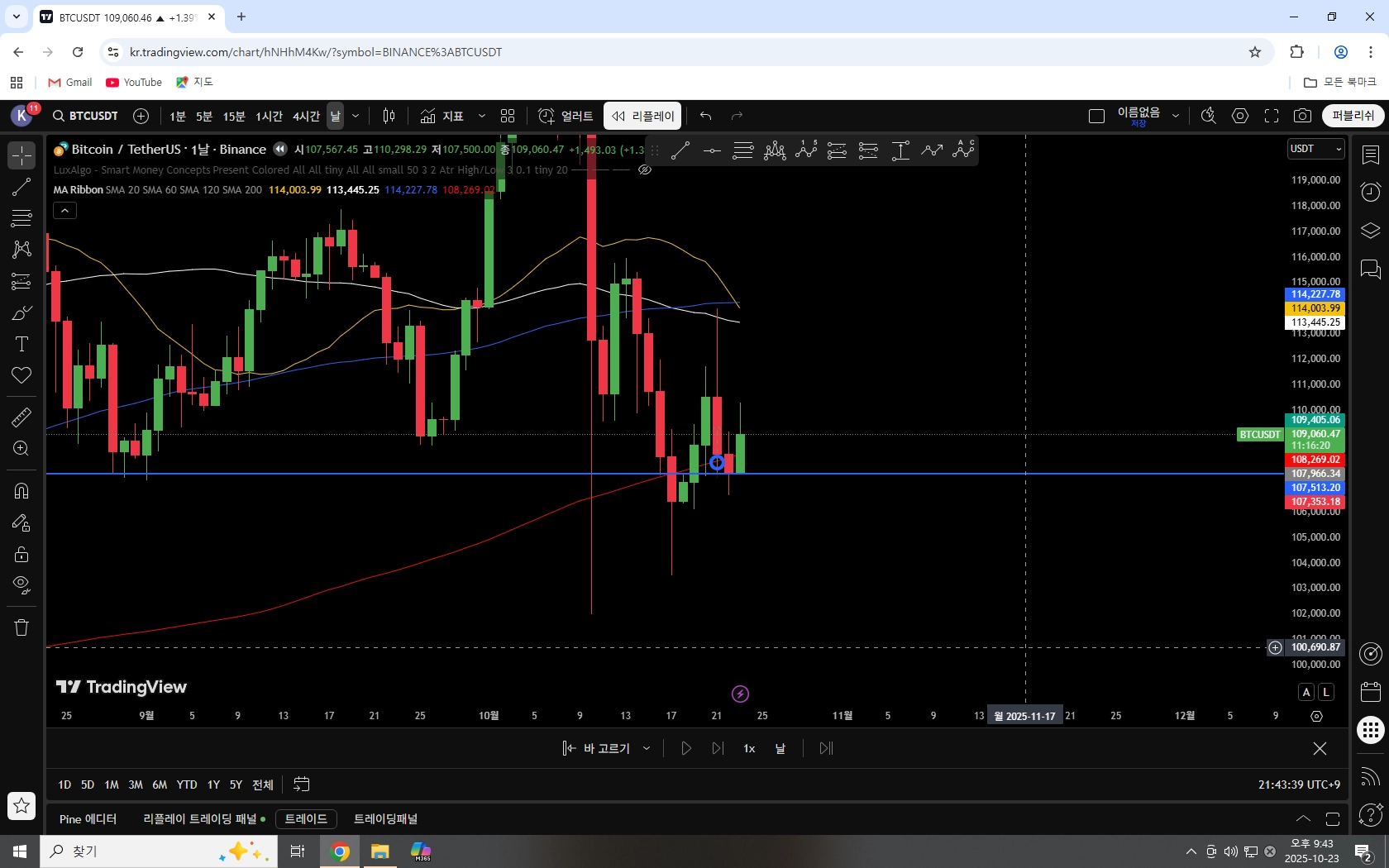Expand the indicator favorites dropdown arrow
Screen dimensions: 1389x868
click(x=482, y=117)
